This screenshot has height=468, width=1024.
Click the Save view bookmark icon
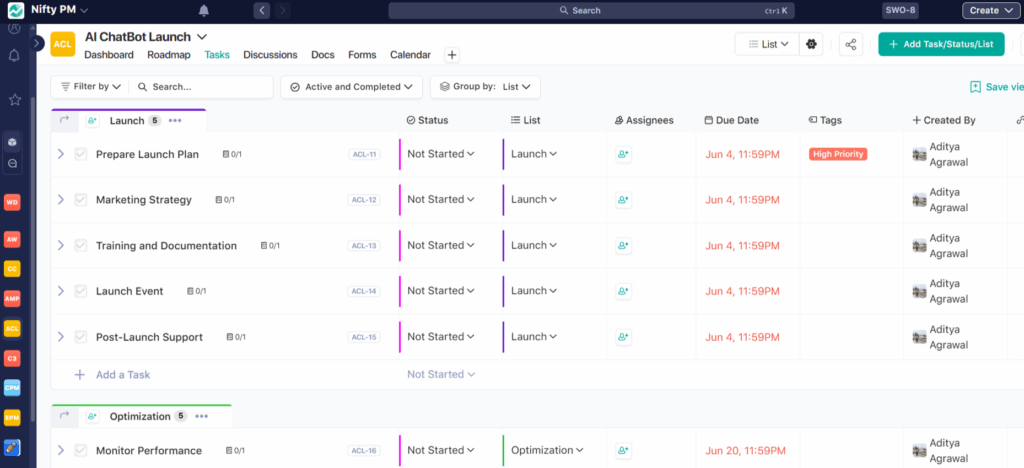[976, 87]
